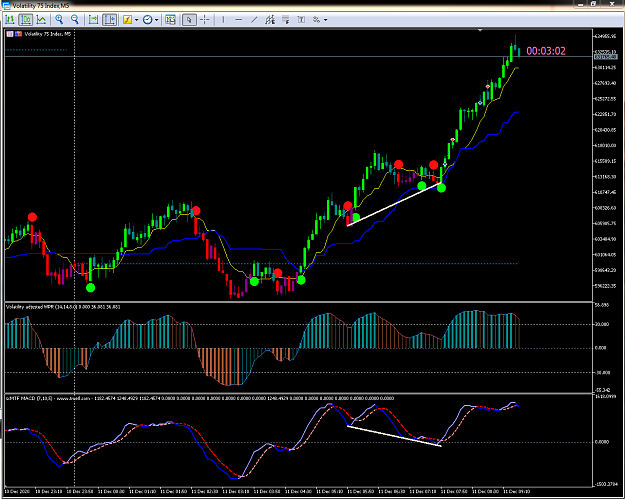This screenshot has width=625, height=499.
Task: Open the chart templates icon
Action: point(171,20)
